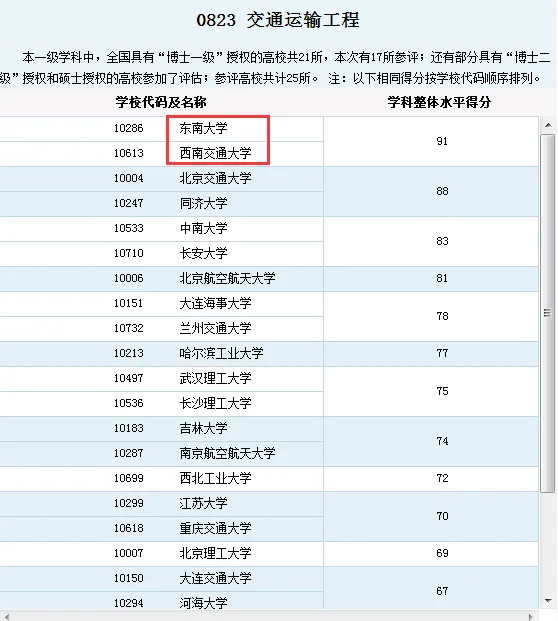Click school code 10533

pos(129,228)
